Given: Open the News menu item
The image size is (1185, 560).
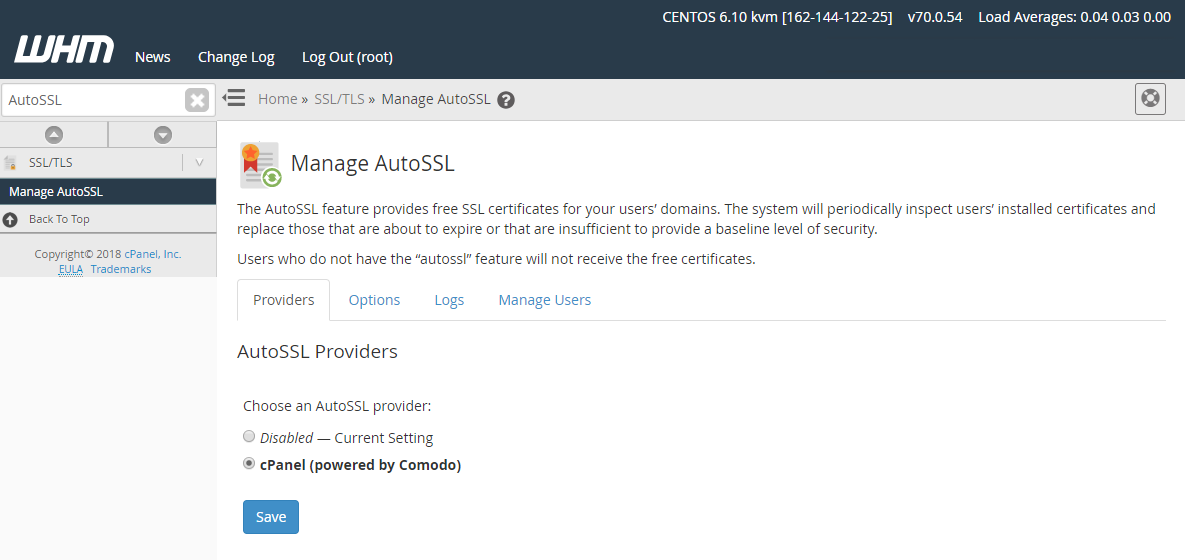Looking at the screenshot, I should (x=153, y=57).
